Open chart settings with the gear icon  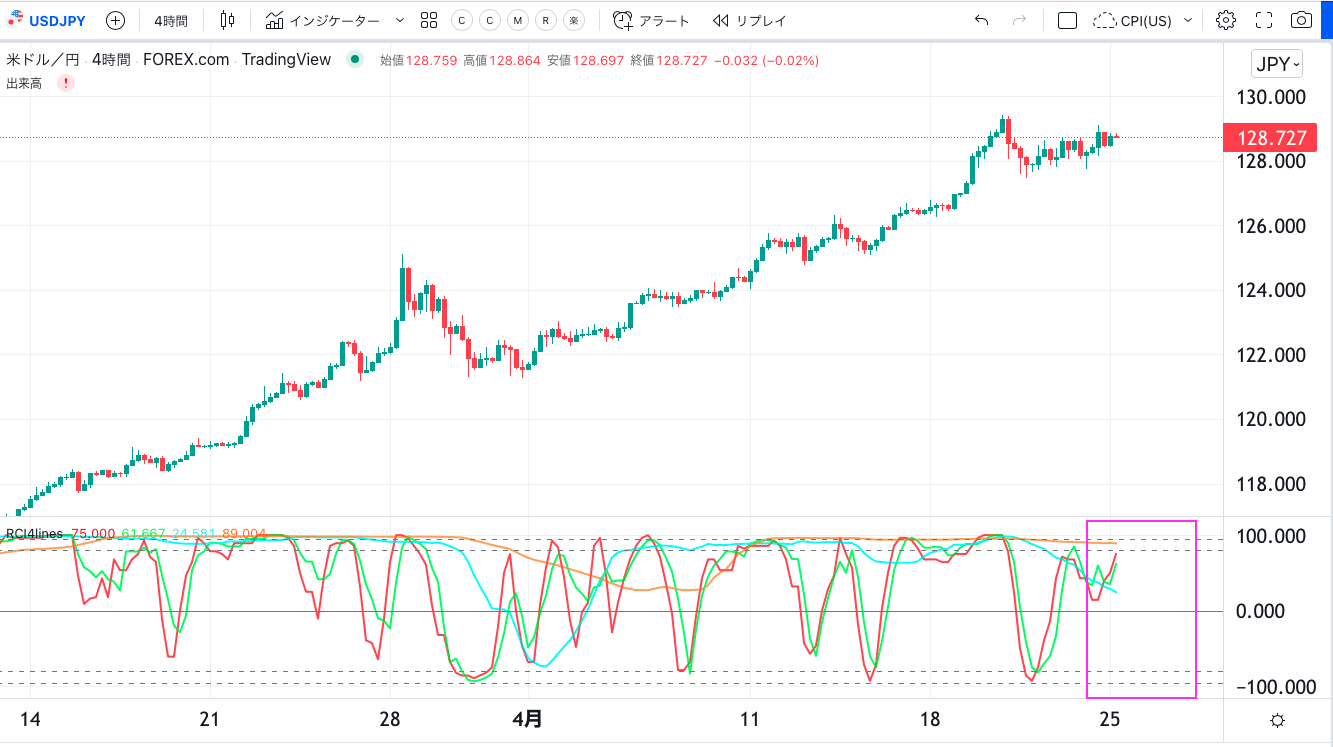(x=1226, y=19)
